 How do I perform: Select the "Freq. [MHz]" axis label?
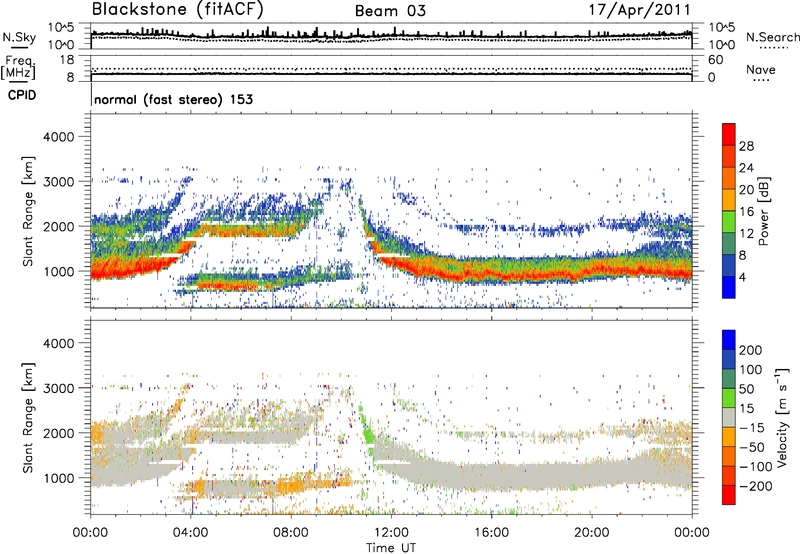tap(18, 67)
